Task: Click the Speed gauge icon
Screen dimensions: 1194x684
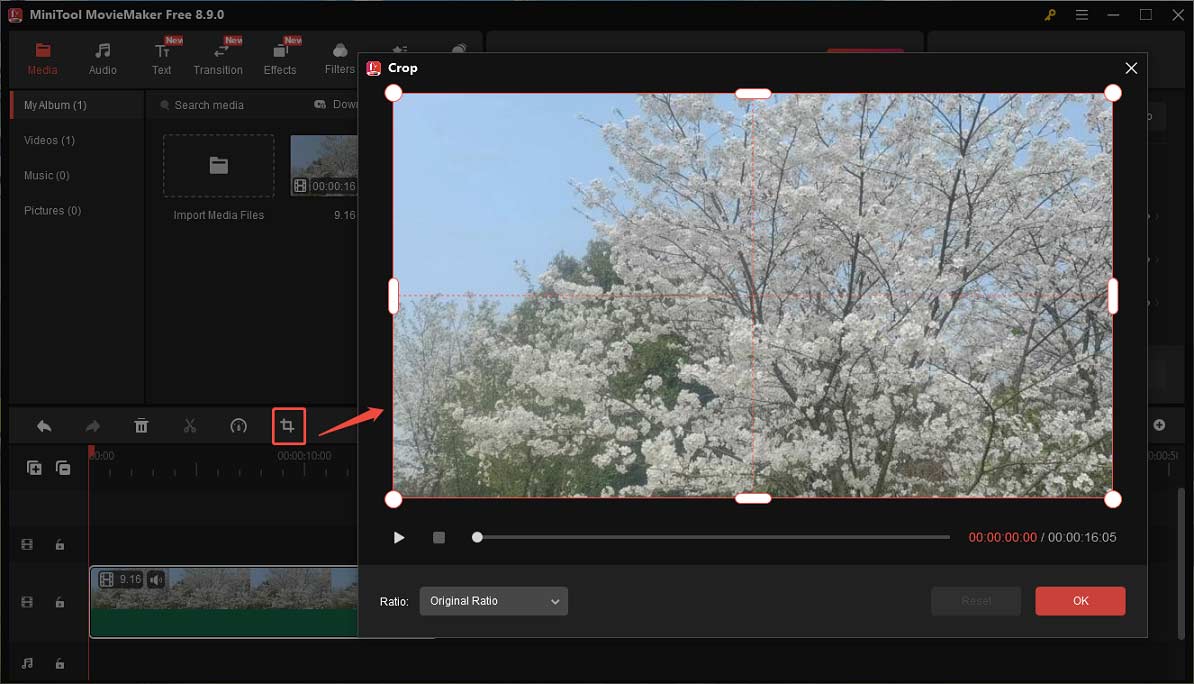Action: coord(238,426)
